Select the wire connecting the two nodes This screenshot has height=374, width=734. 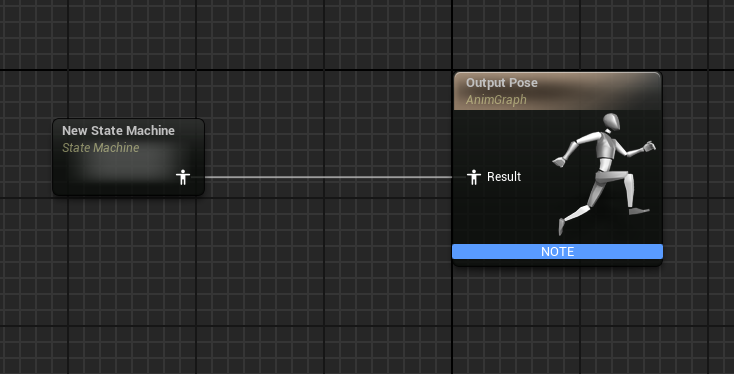(x=329, y=177)
